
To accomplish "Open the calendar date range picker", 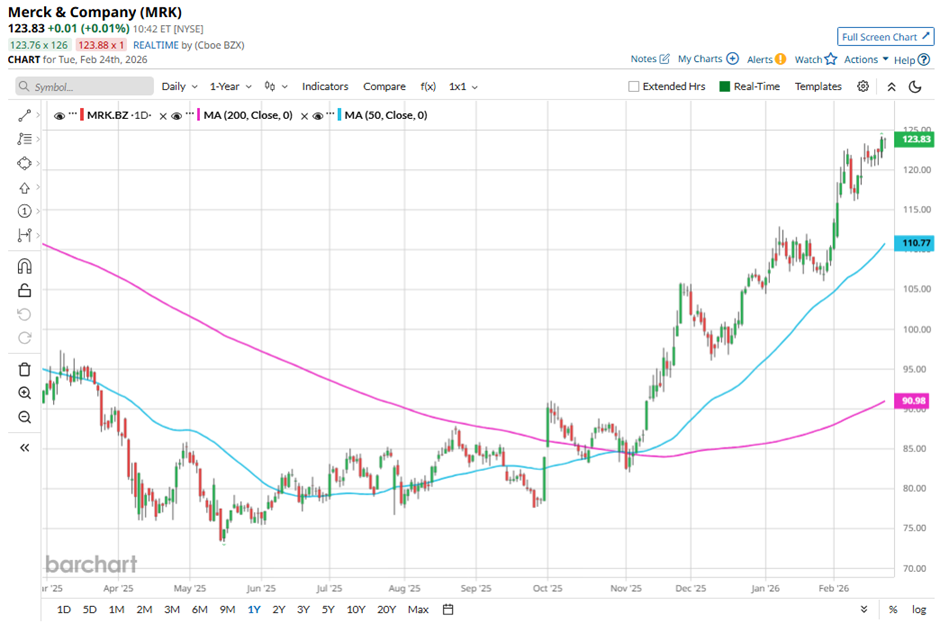I will pyautogui.click(x=448, y=609).
